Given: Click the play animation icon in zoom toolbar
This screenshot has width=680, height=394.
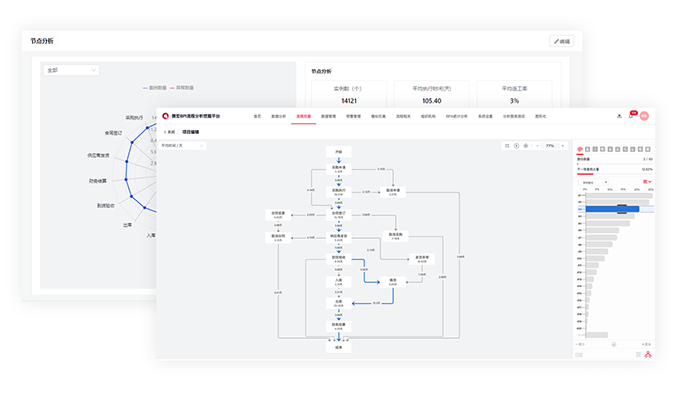Looking at the screenshot, I should 517,146.
